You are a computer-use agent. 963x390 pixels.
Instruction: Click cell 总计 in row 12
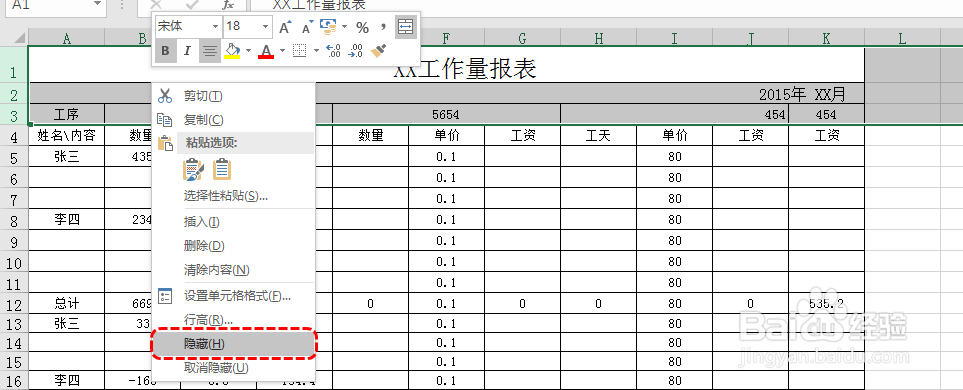point(66,303)
